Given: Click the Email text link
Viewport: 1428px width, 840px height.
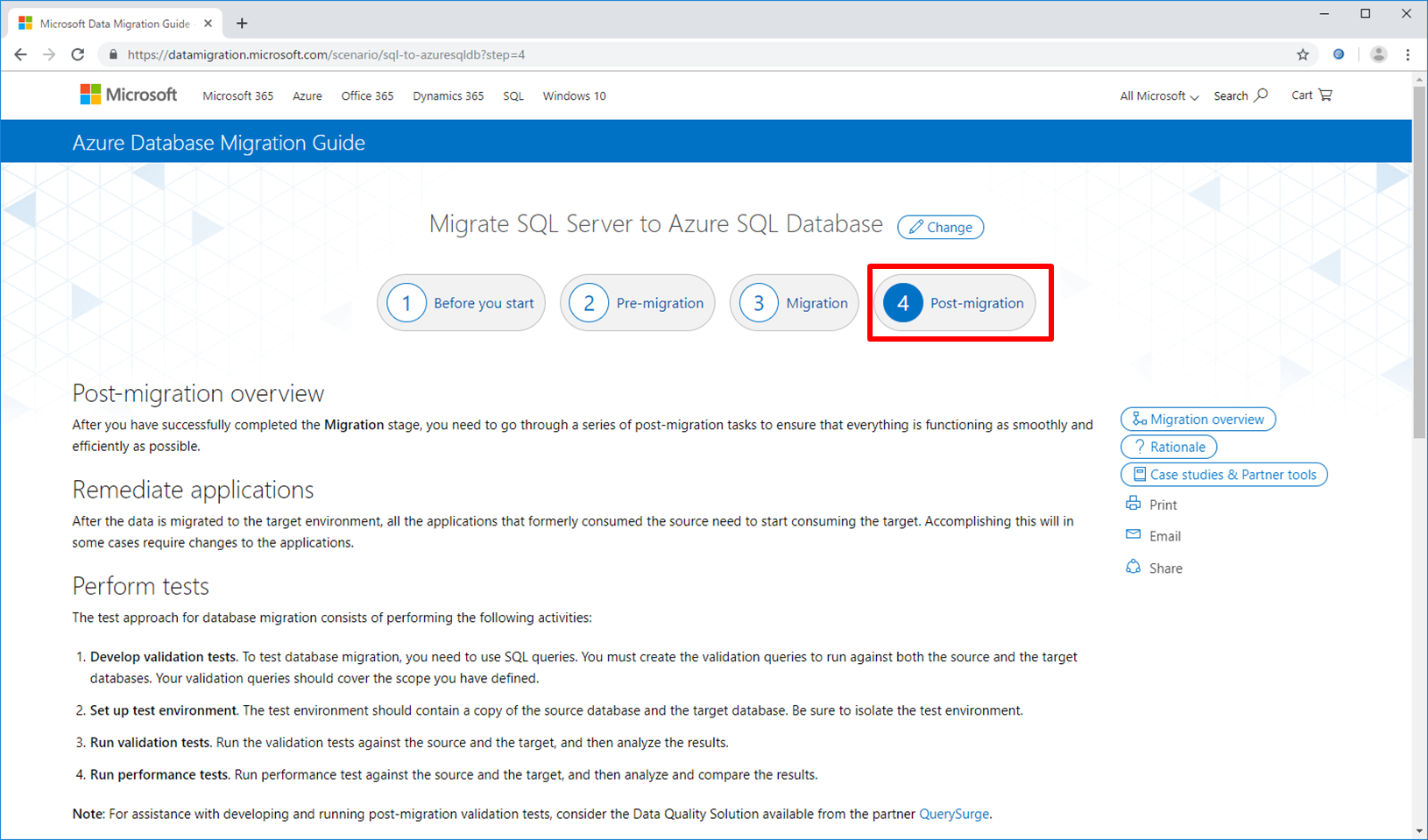Looking at the screenshot, I should [1165, 536].
